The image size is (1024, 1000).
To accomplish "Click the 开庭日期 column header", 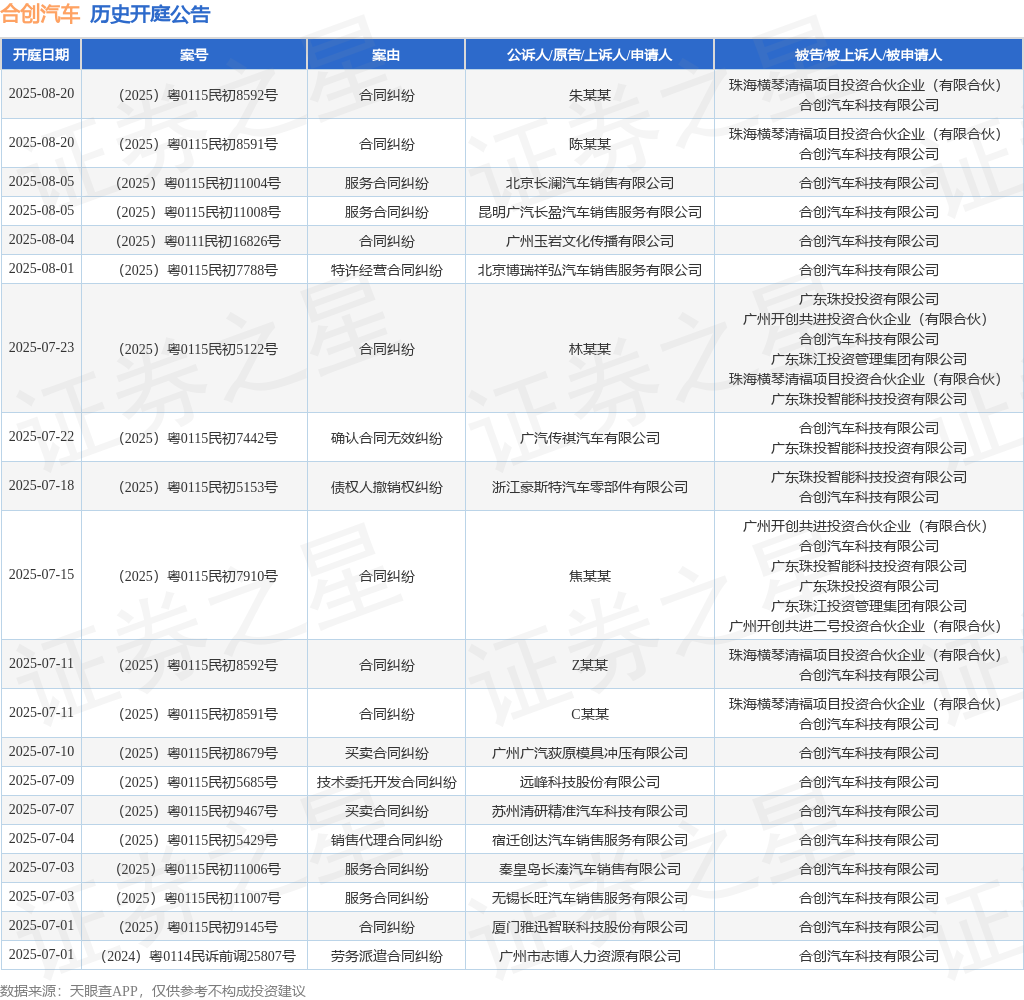I will click(41, 55).
